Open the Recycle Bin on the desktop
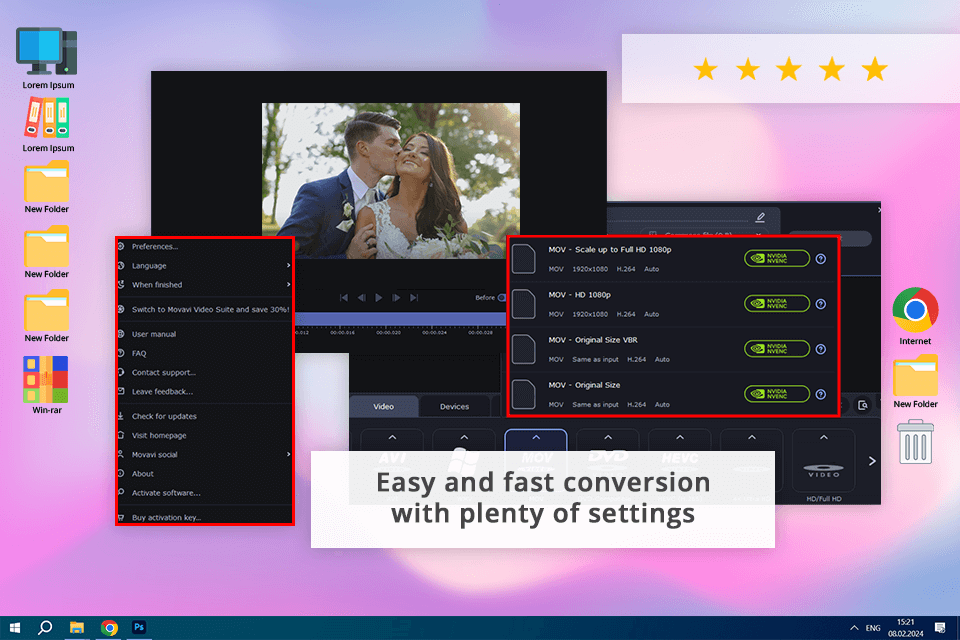 click(x=915, y=442)
